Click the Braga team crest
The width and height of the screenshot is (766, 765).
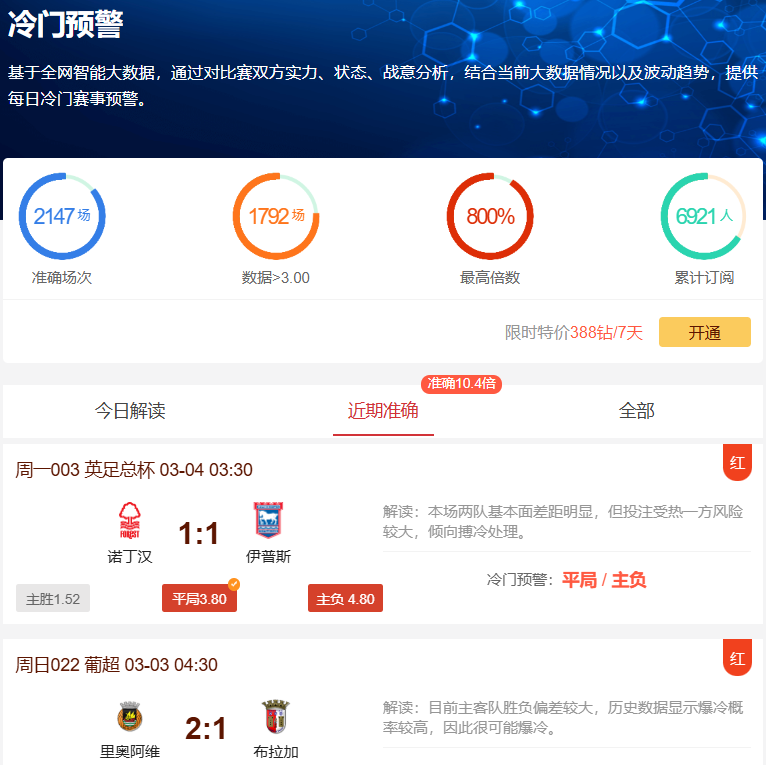pyautogui.click(x=276, y=717)
